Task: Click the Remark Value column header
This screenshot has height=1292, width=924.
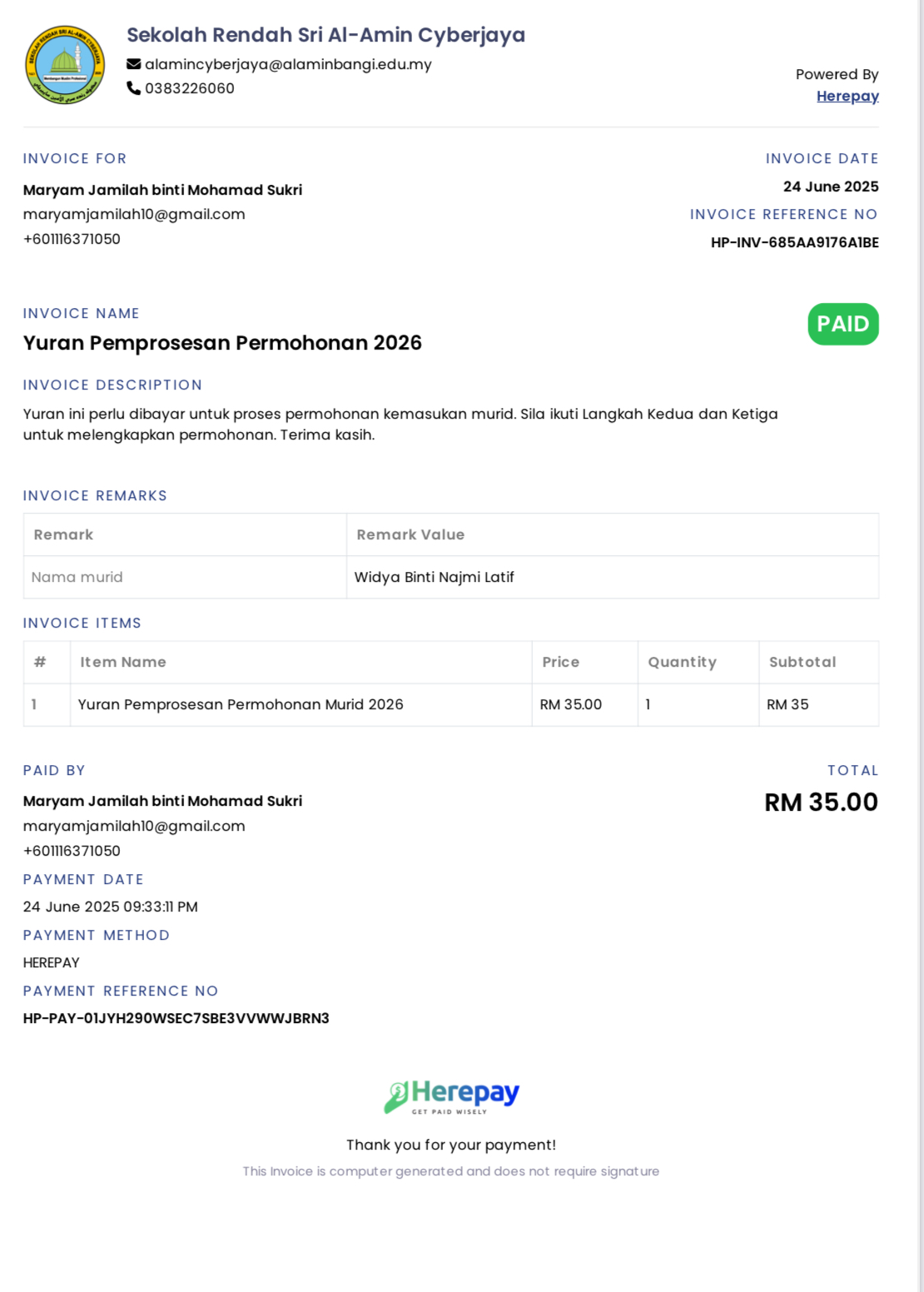Action: [410, 534]
